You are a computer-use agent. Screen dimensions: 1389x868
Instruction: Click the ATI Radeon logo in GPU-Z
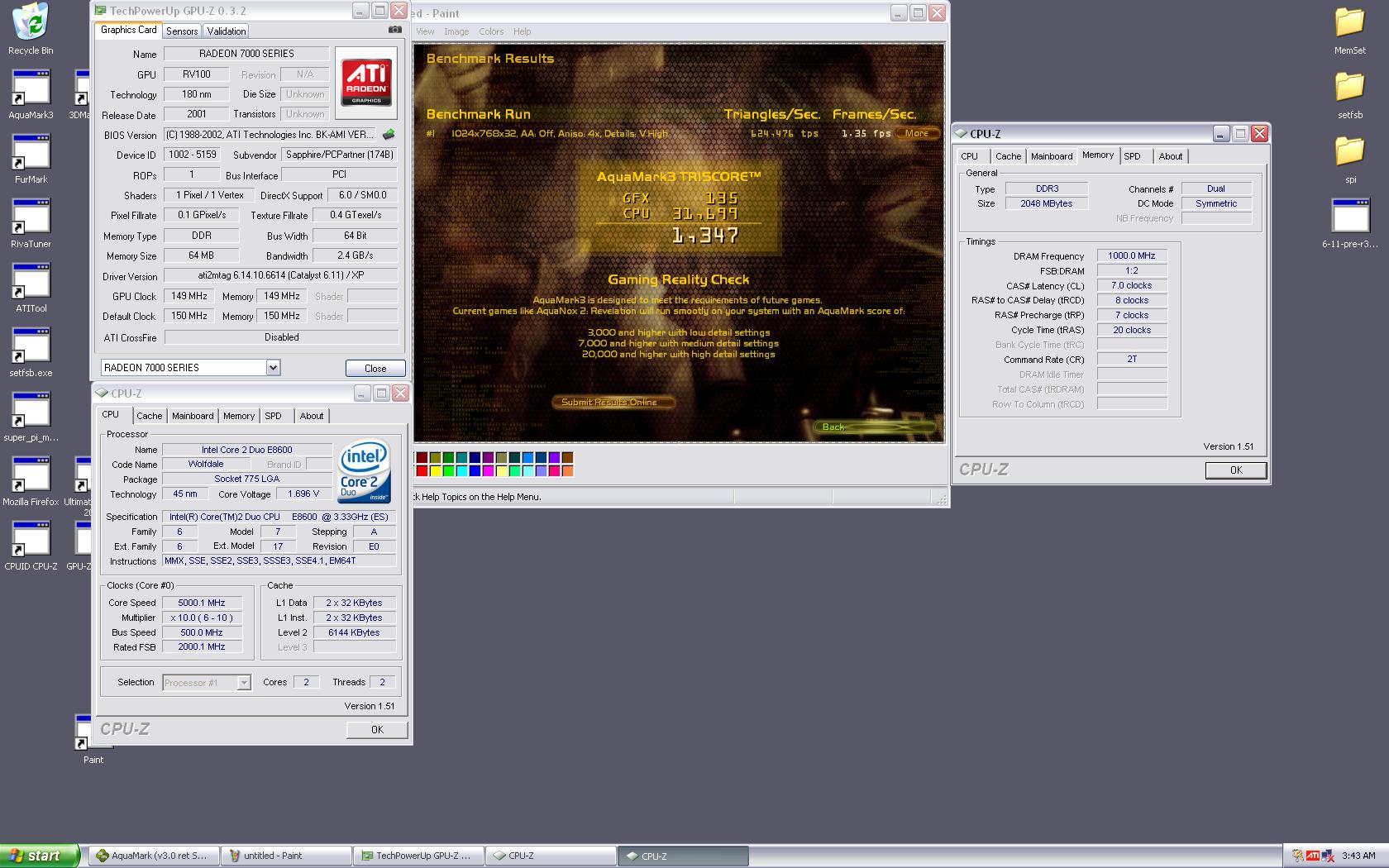click(x=366, y=83)
